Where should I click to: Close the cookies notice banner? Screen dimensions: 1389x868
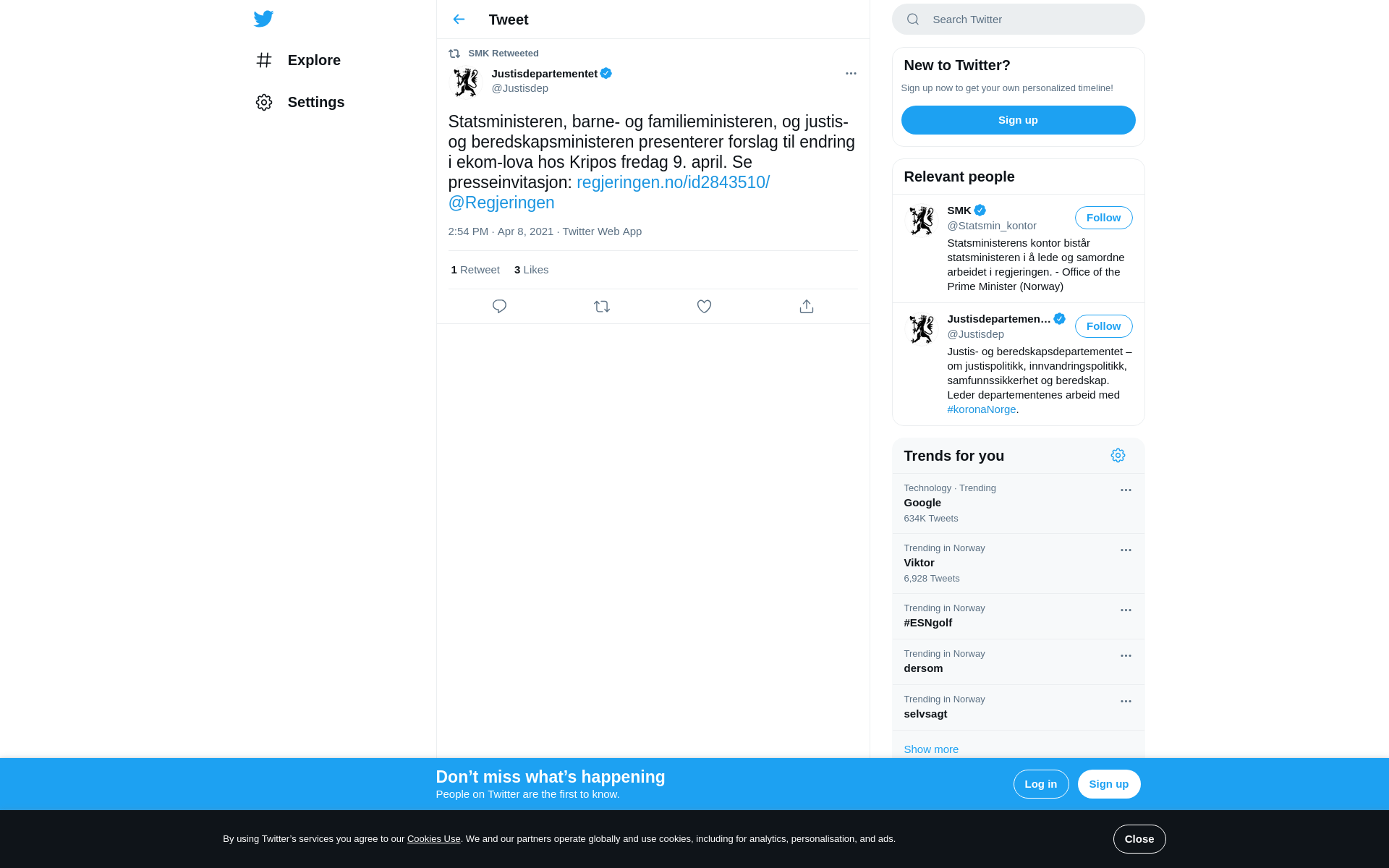coord(1139,839)
